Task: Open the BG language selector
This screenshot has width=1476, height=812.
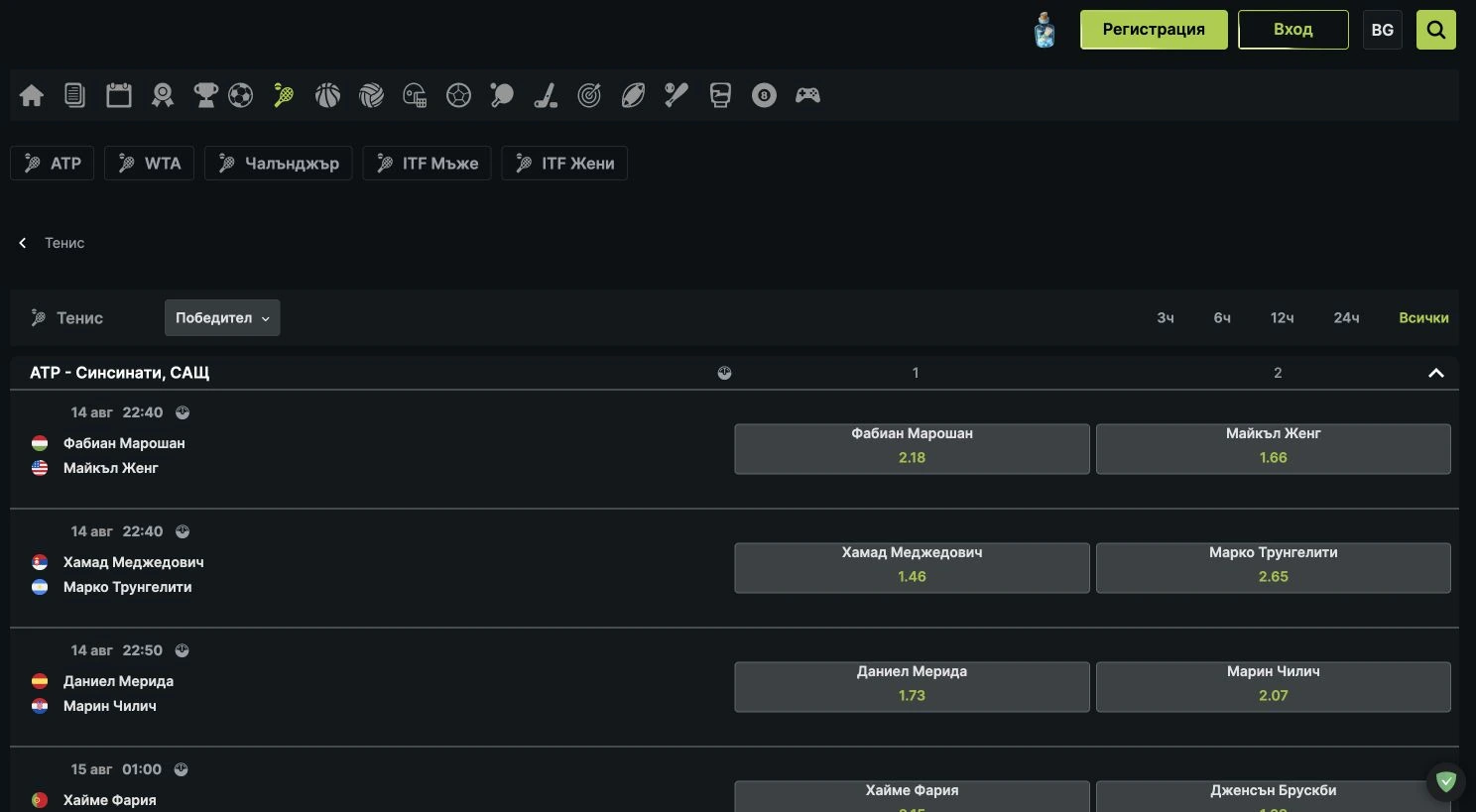Action: pyautogui.click(x=1383, y=30)
